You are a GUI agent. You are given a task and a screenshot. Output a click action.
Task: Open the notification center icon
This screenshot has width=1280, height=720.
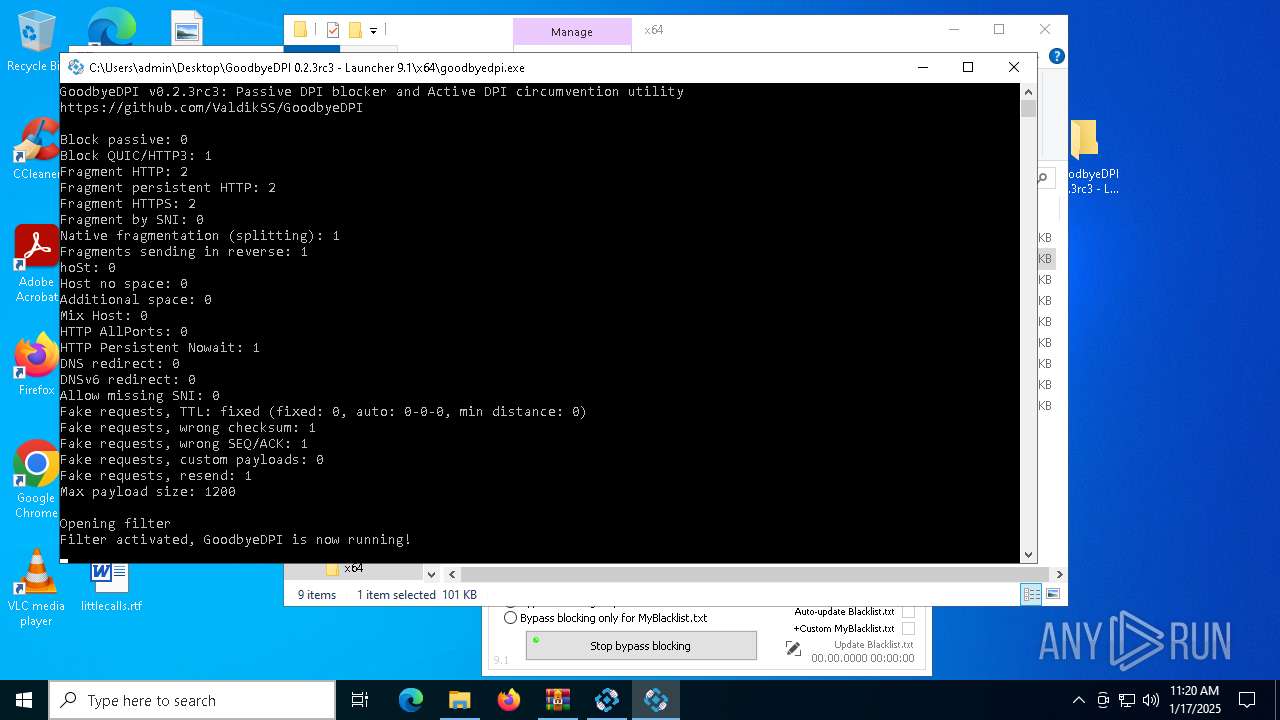click(1247, 700)
